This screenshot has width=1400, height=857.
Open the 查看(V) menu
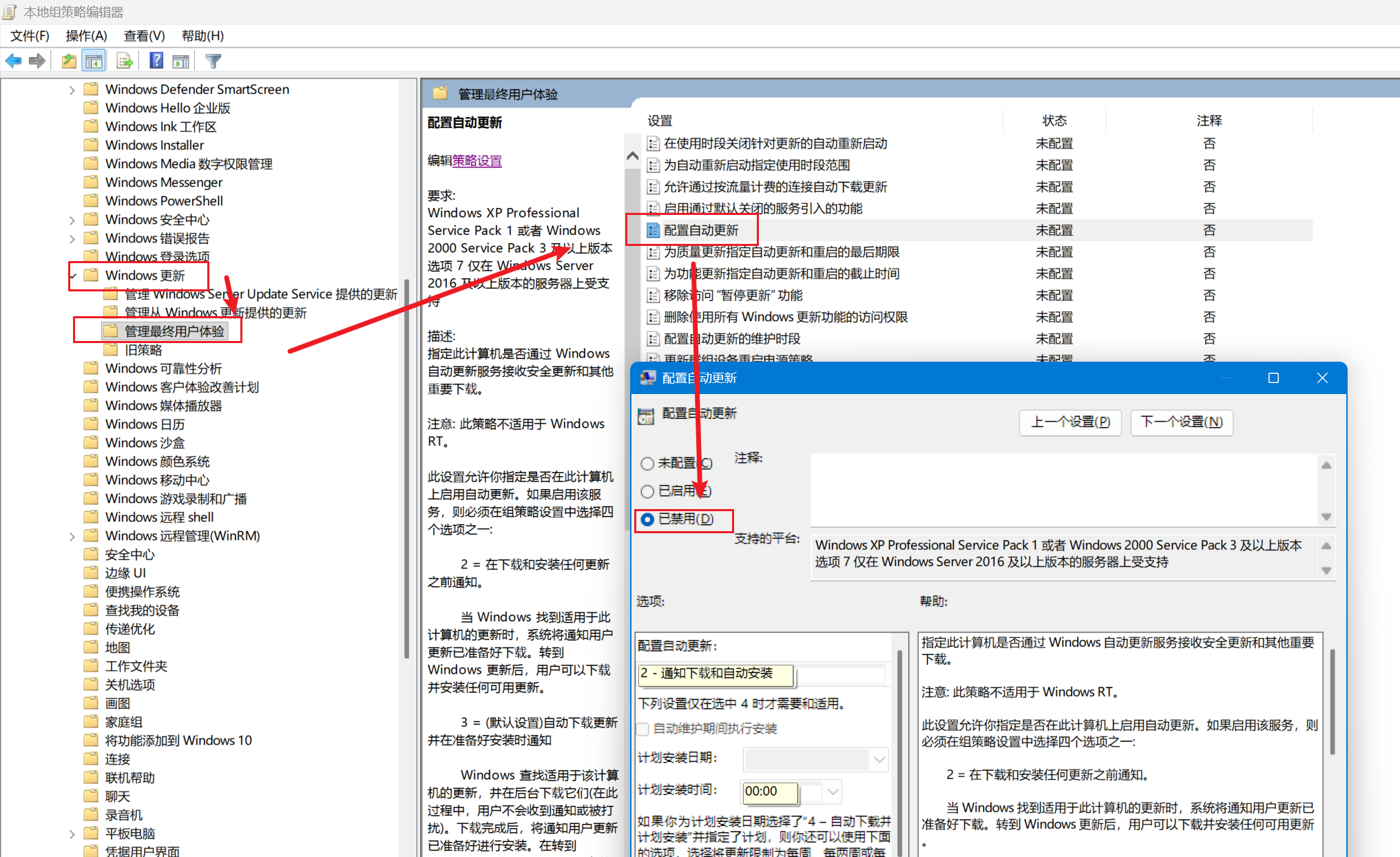pyautogui.click(x=144, y=36)
